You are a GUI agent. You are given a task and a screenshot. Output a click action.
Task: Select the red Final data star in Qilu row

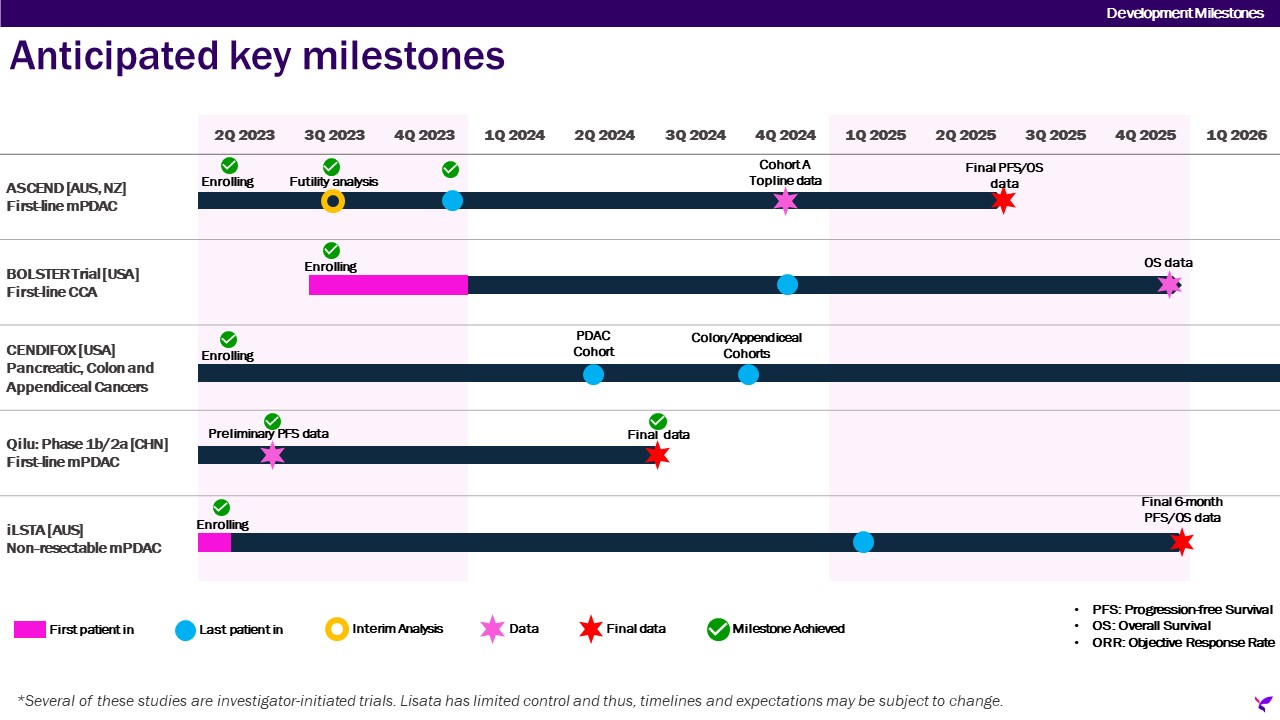[657, 456]
